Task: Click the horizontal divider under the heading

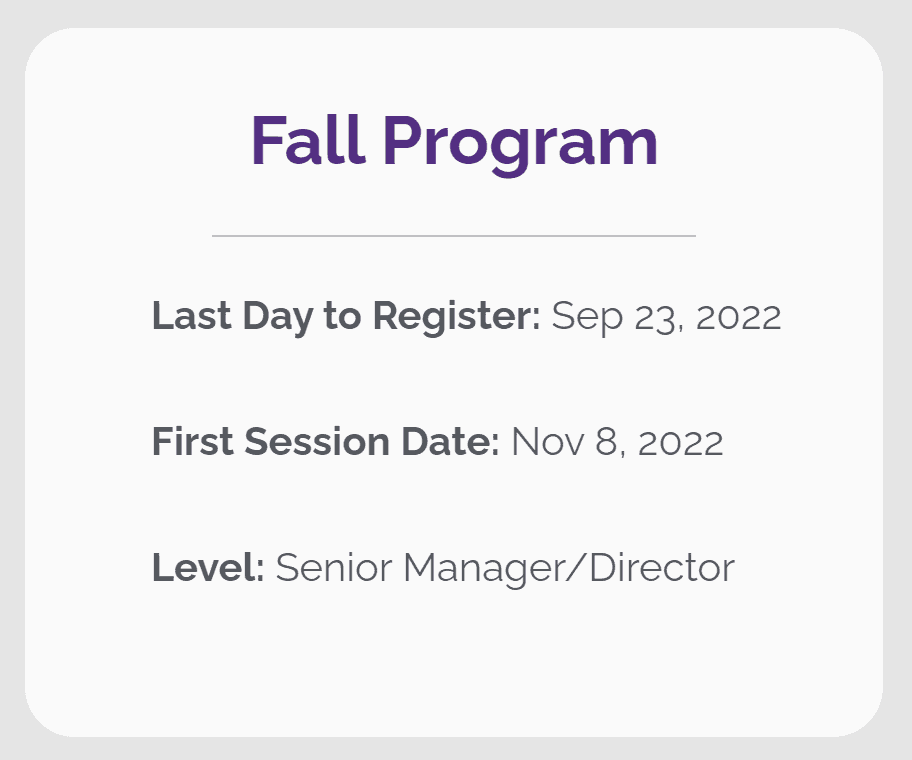Action: [x=454, y=236]
